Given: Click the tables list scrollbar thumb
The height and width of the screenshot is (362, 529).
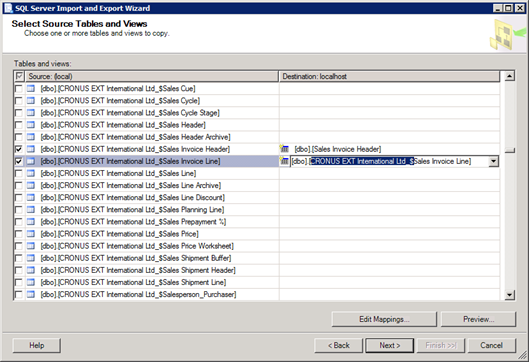Looking at the screenshot, I should point(509,150).
